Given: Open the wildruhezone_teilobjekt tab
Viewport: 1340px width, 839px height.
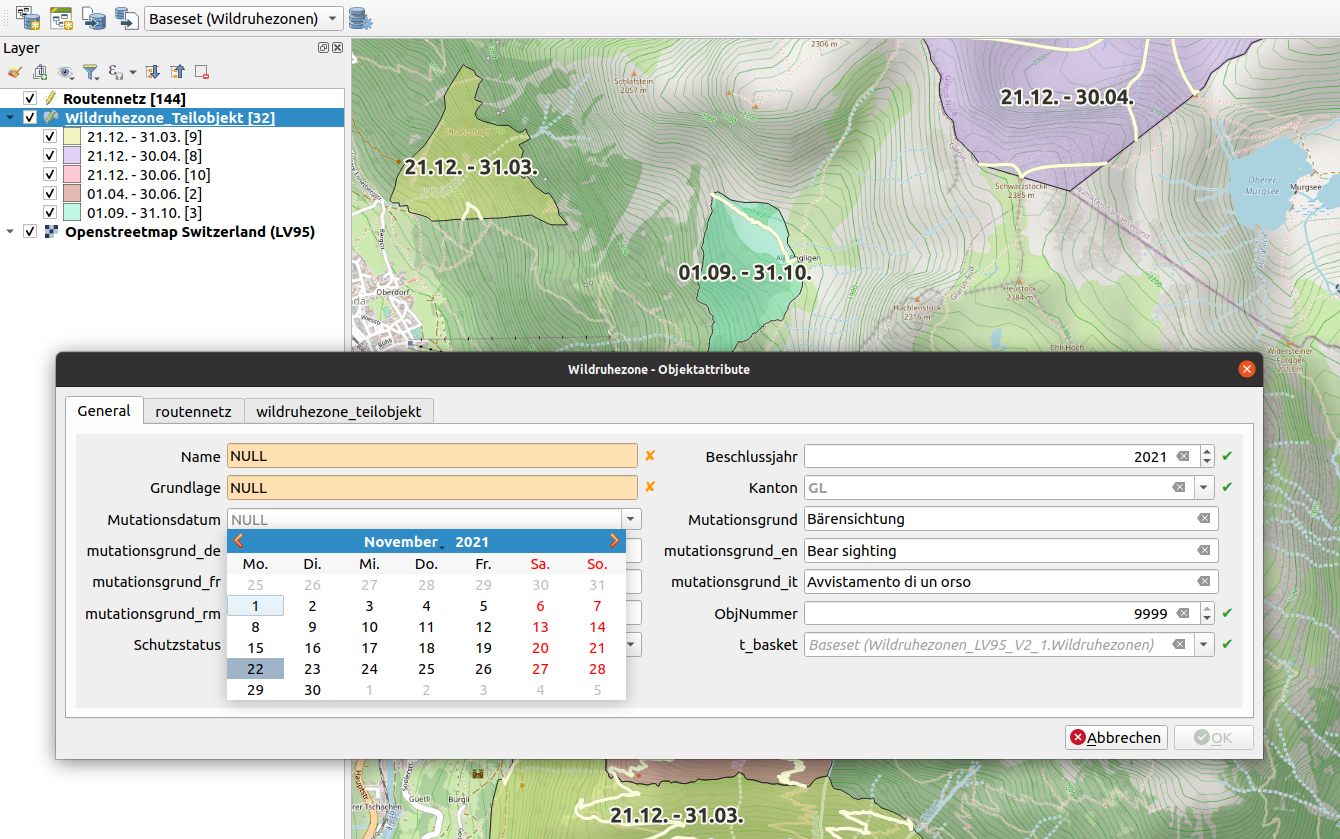Looking at the screenshot, I should tap(338, 411).
